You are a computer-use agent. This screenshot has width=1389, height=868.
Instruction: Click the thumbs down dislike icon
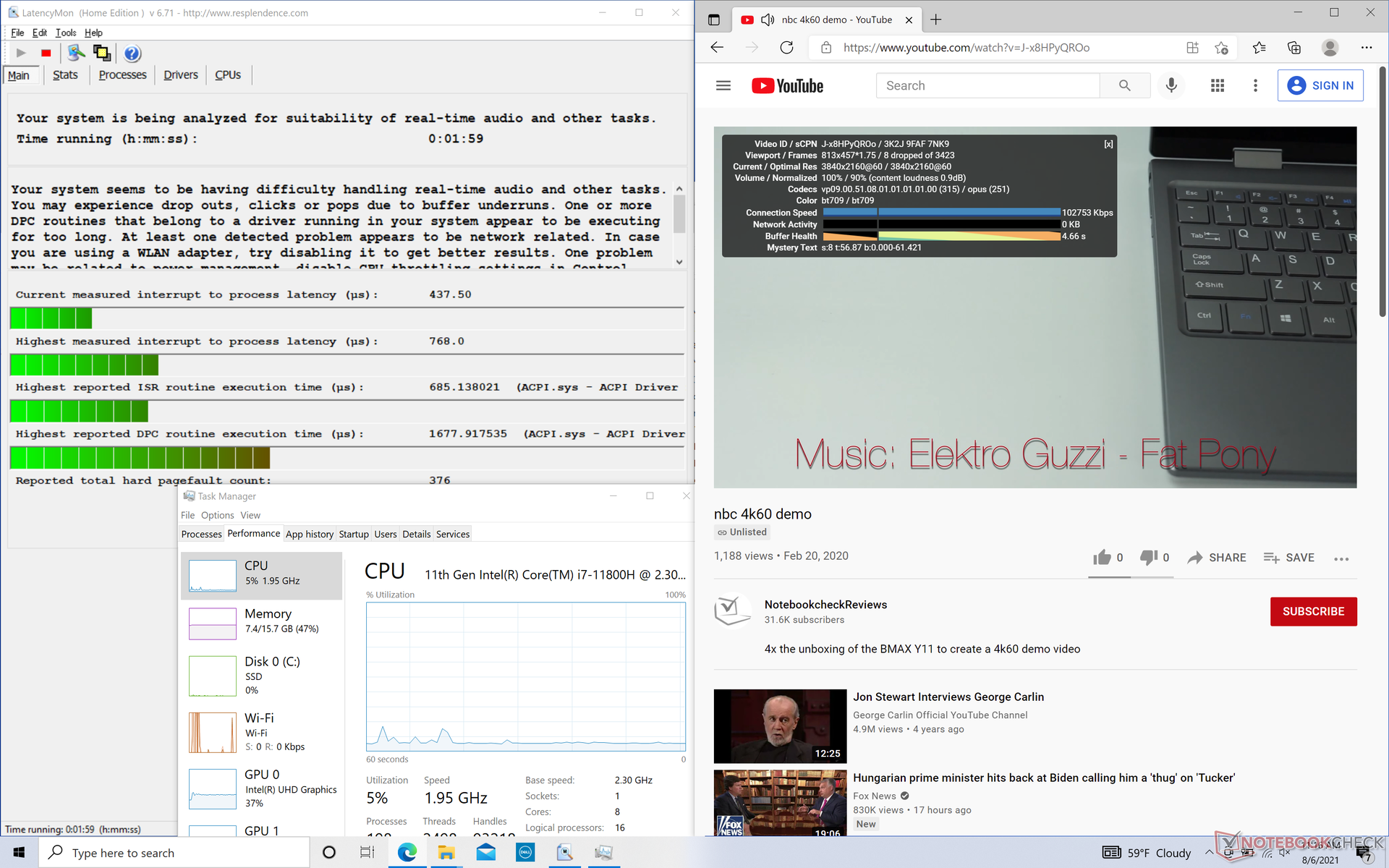coord(1148,557)
